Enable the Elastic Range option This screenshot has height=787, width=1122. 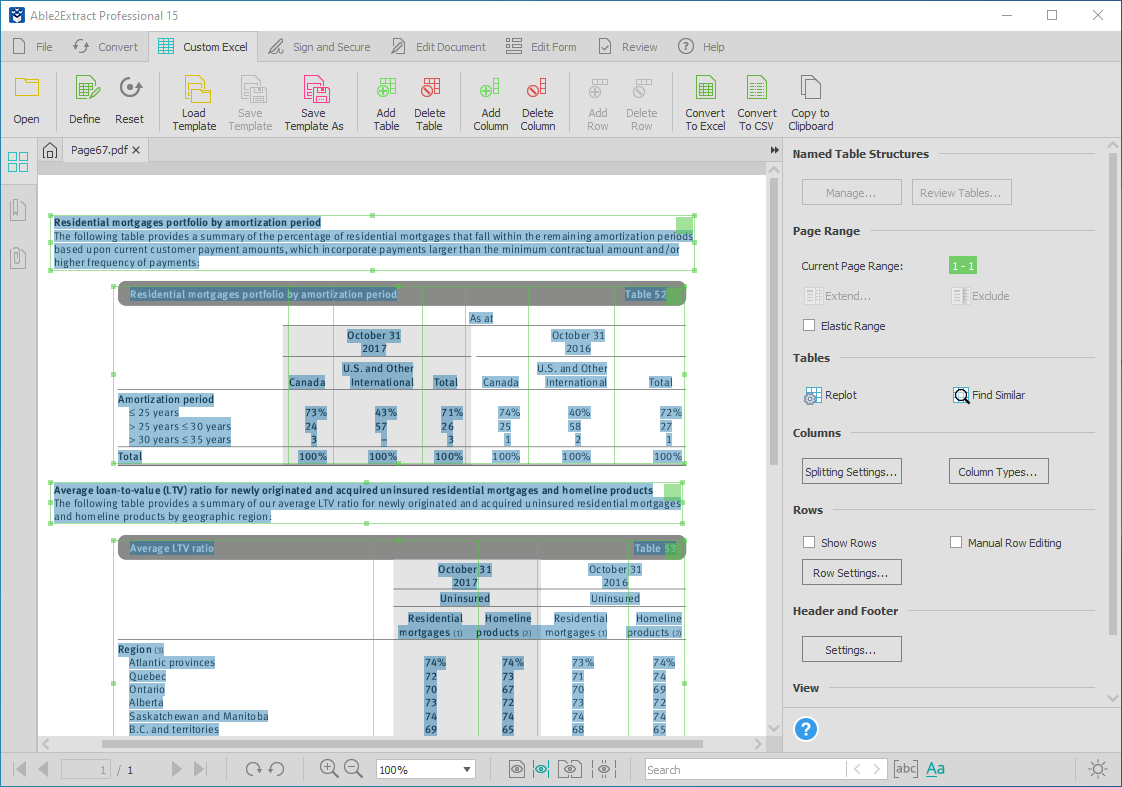click(809, 325)
